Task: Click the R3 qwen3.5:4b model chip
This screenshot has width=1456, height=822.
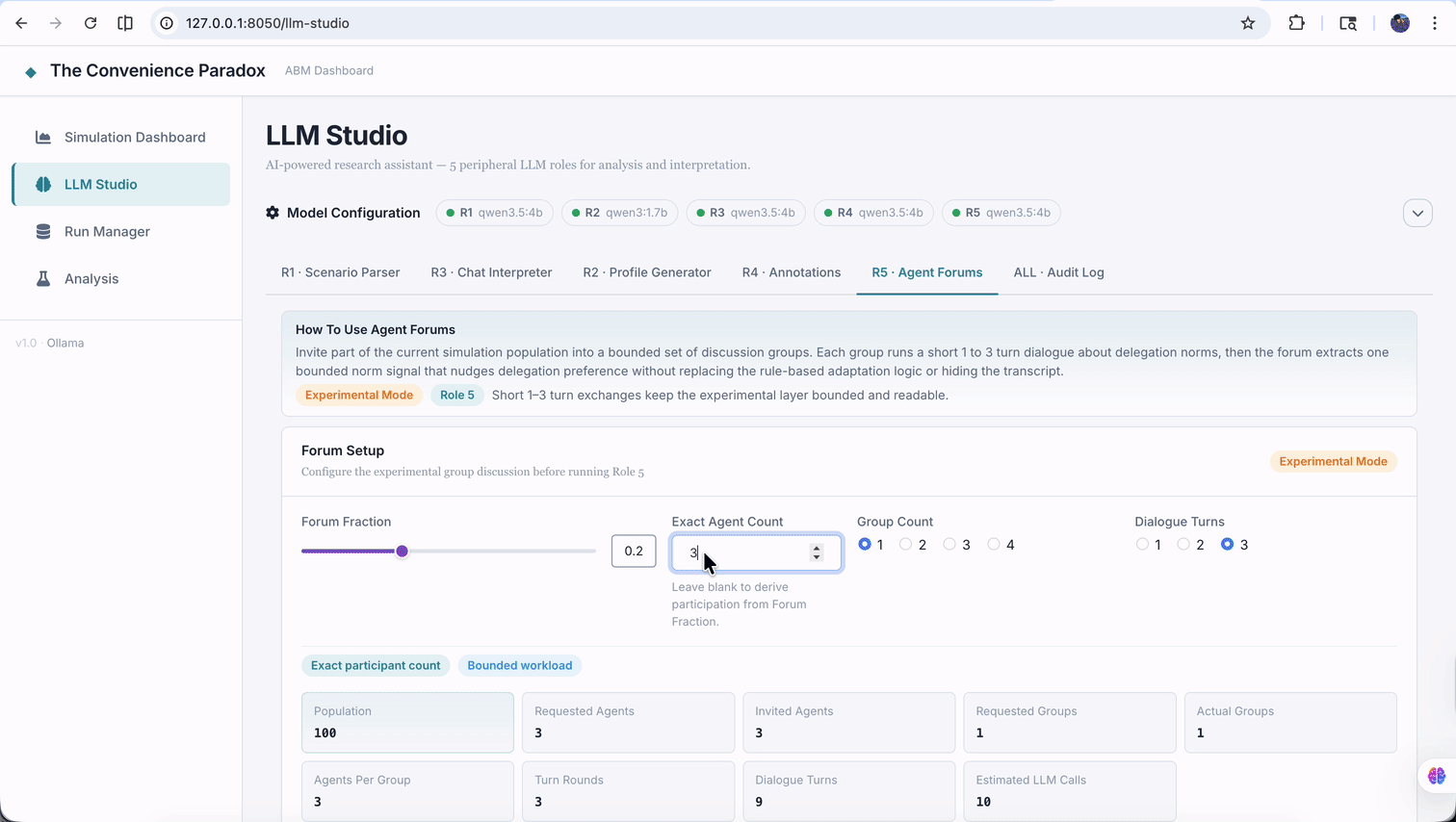Action: pos(746,213)
